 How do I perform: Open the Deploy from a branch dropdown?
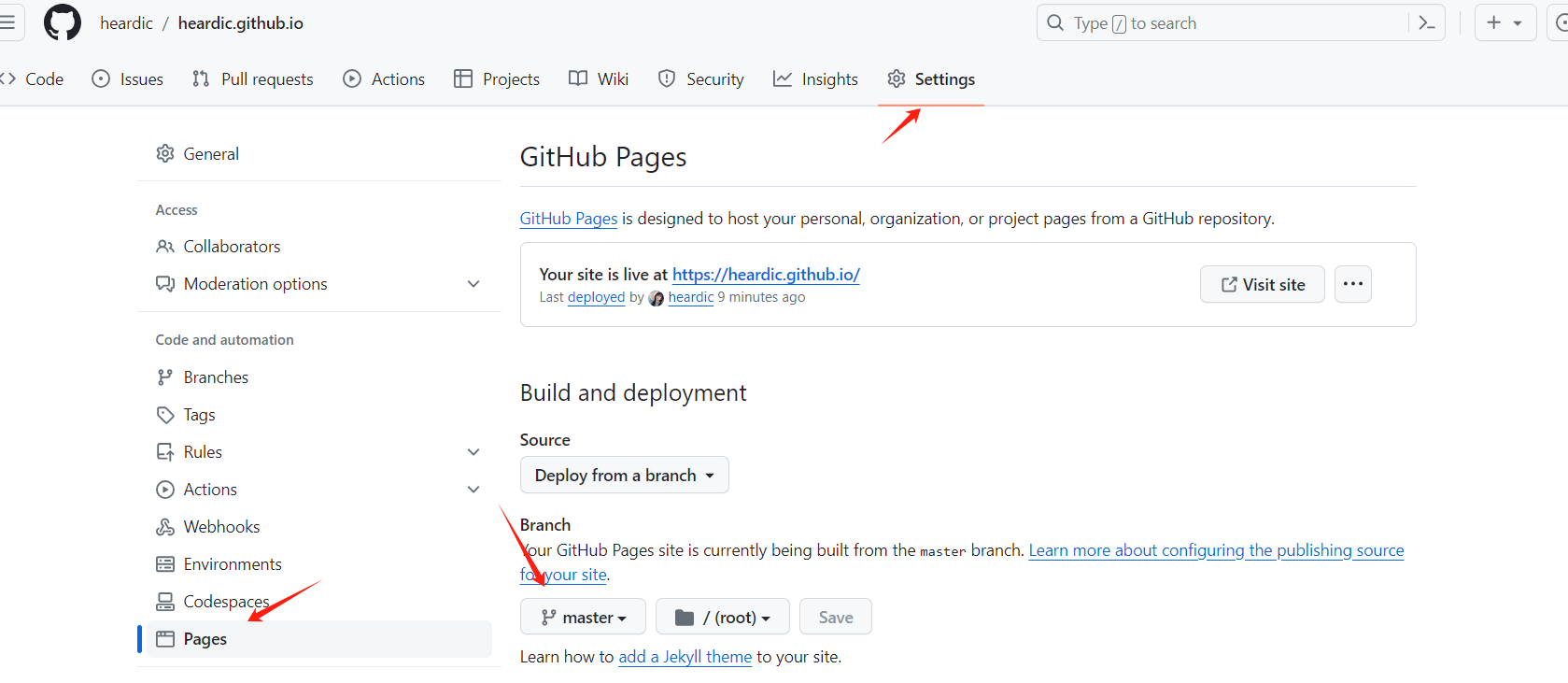pos(624,475)
